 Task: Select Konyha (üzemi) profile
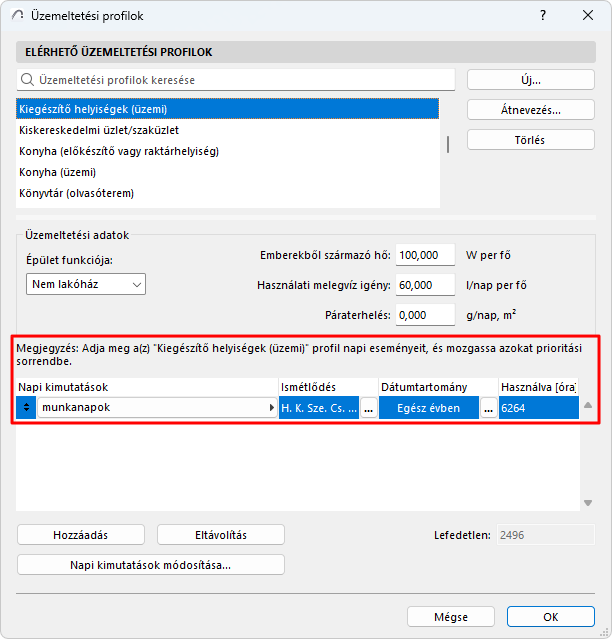click(x=58, y=172)
